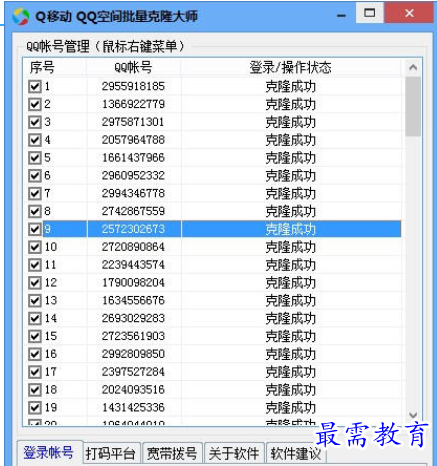
Task: Maximize the QQ空间批量克隆大师 window
Action: (x=369, y=13)
